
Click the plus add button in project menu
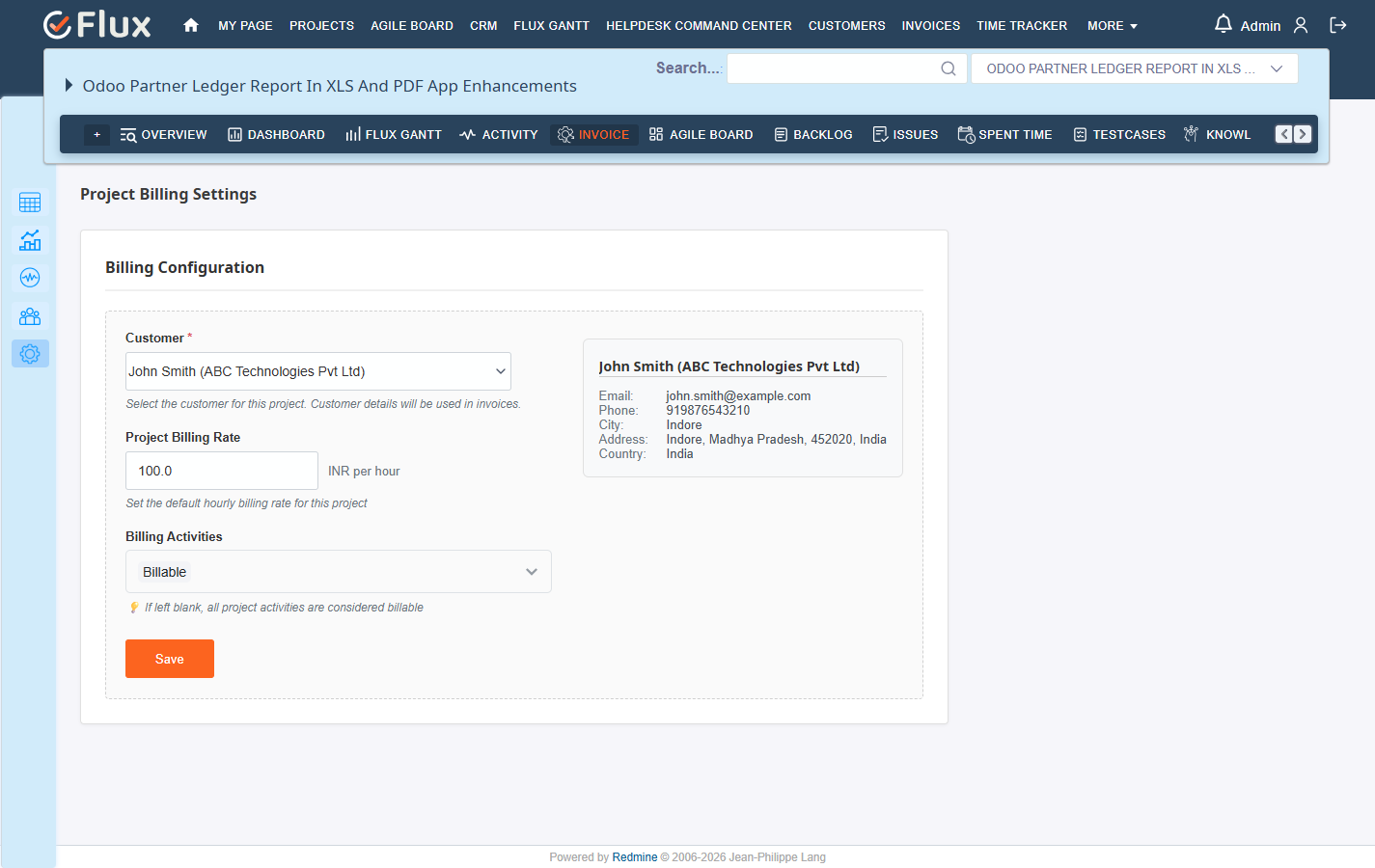96,135
